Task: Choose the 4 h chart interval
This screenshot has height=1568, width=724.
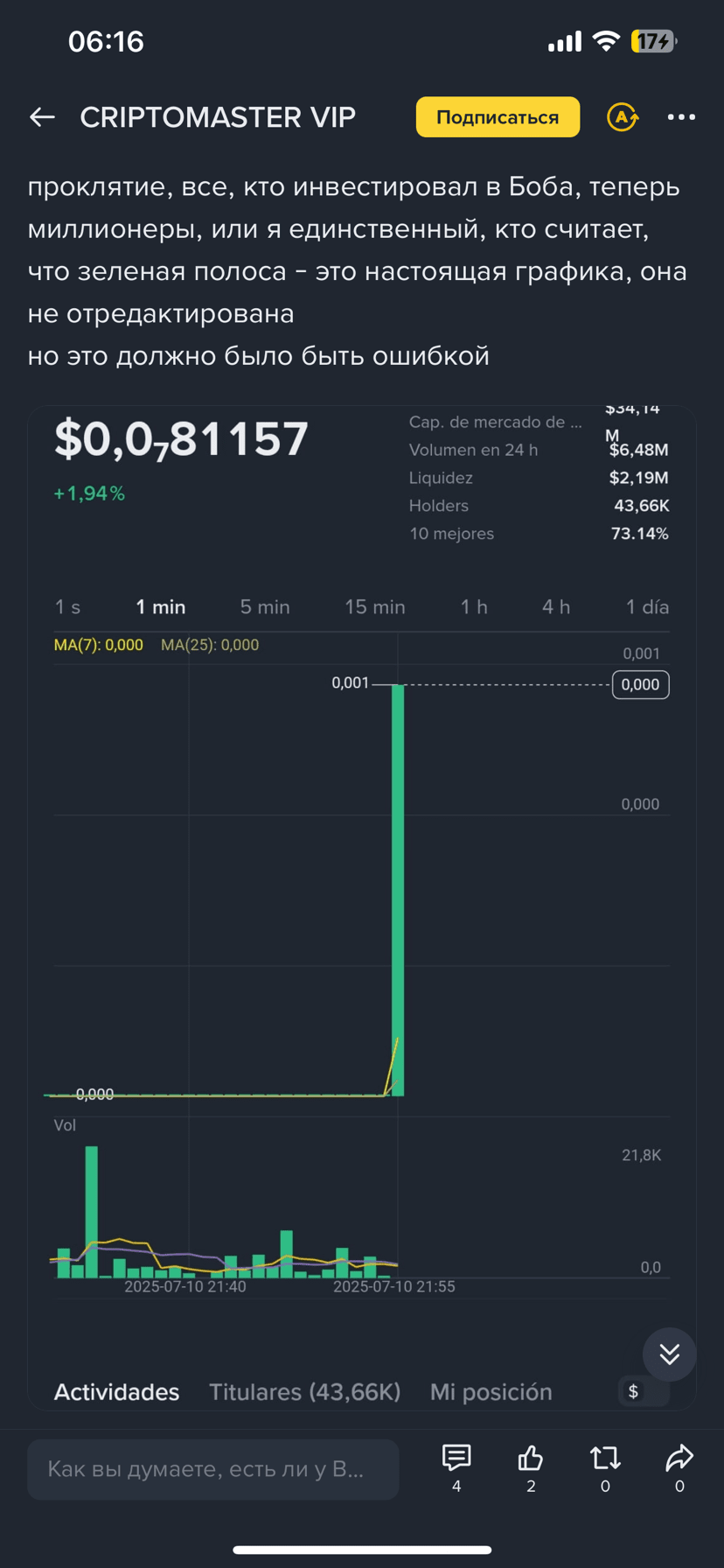Action: pyautogui.click(x=556, y=607)
